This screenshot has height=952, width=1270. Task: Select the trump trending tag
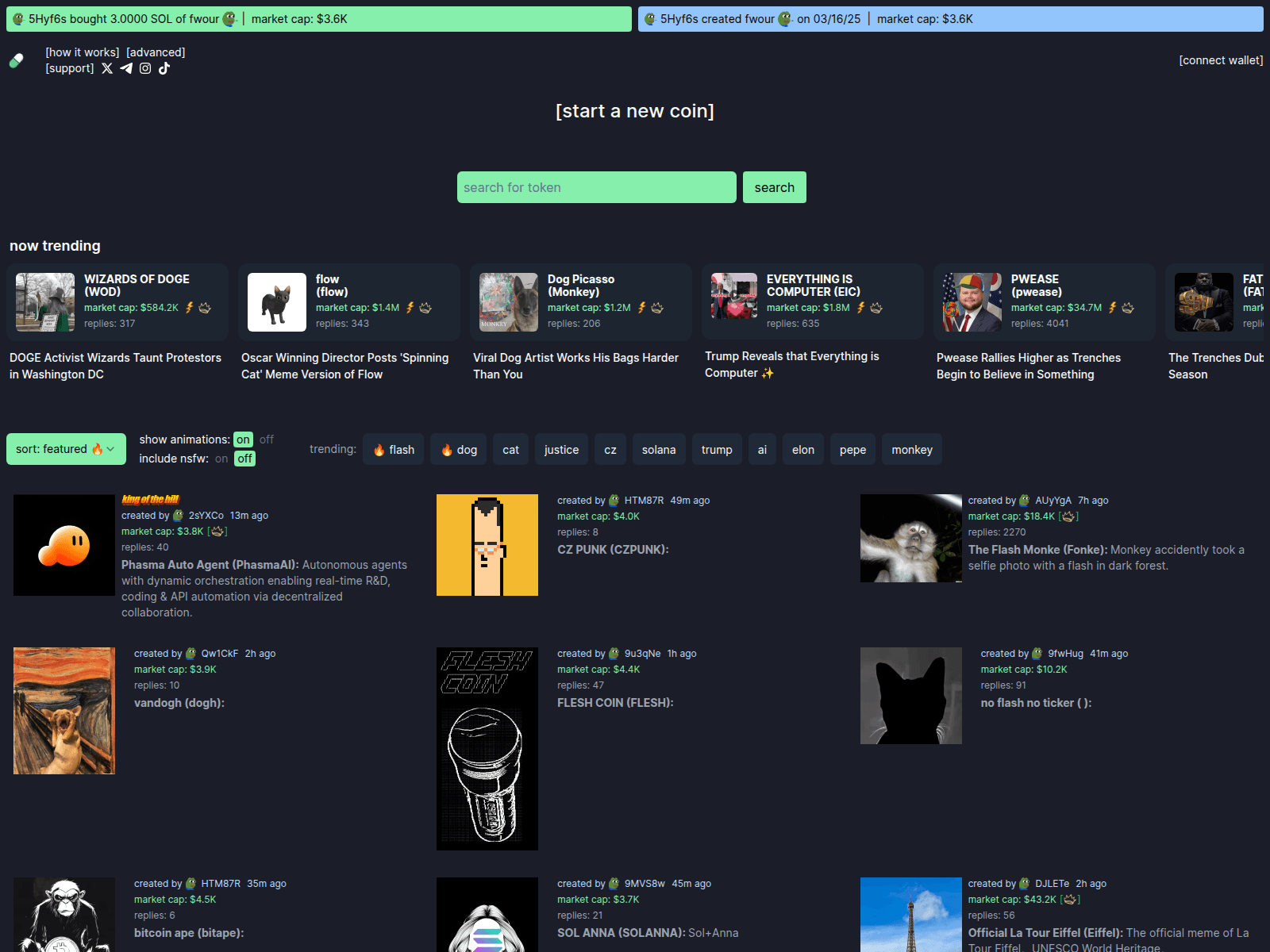(x=717, y=450)
